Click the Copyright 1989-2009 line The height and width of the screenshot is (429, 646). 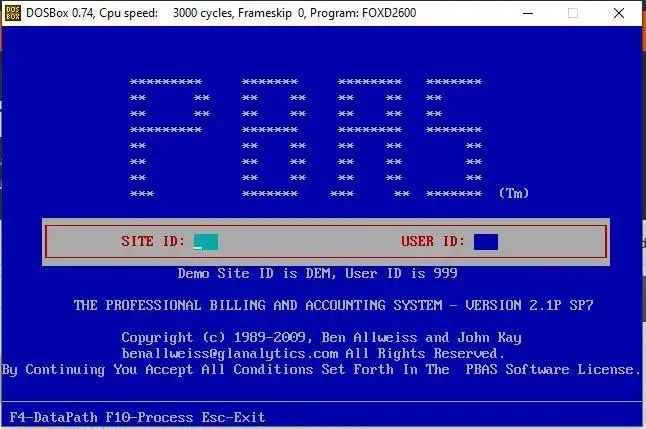(321, 338)
